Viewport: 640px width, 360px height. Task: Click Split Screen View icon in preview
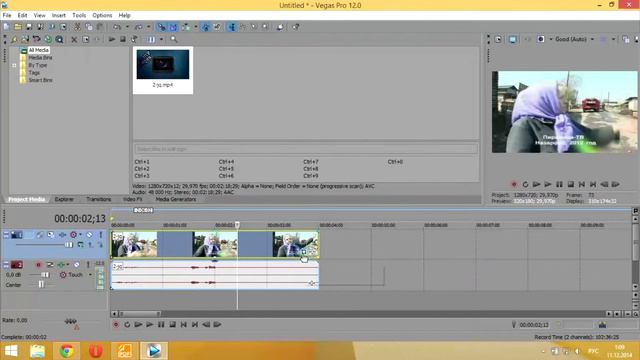tap(541, 40)
